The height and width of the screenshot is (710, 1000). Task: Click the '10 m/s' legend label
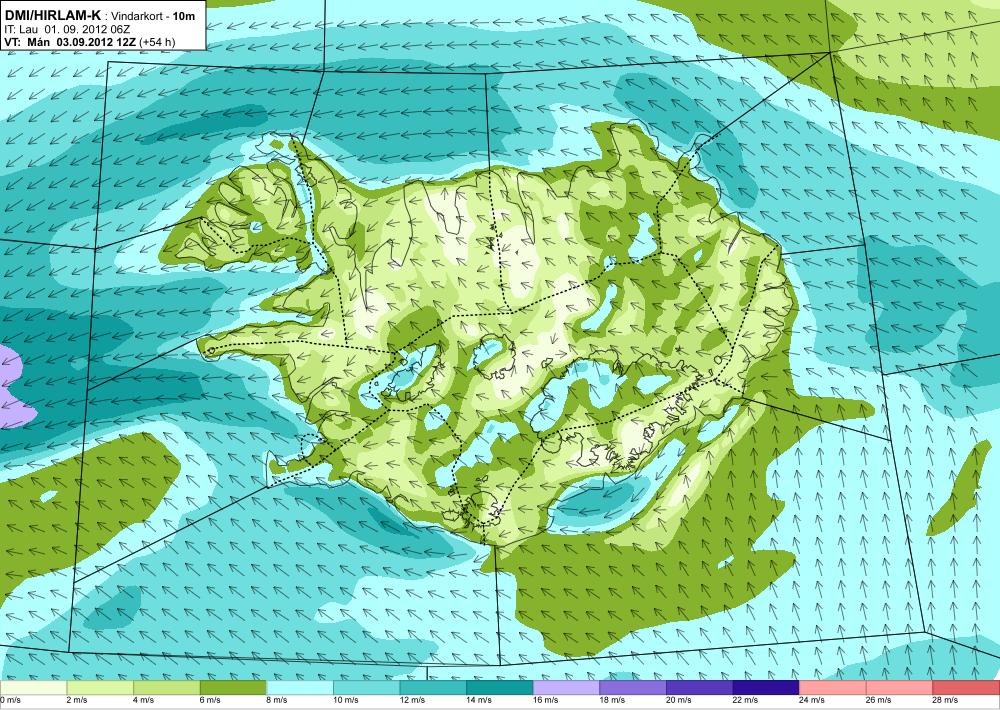click(346, 700)
